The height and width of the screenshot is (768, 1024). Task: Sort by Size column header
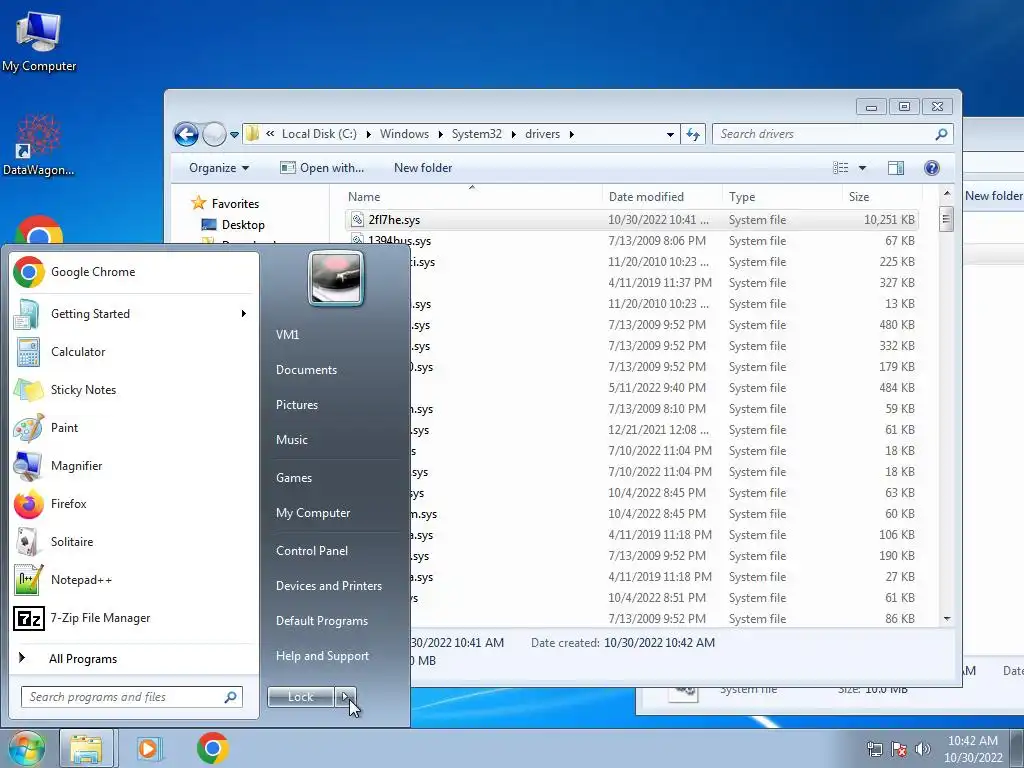click(x=881, y=197)
